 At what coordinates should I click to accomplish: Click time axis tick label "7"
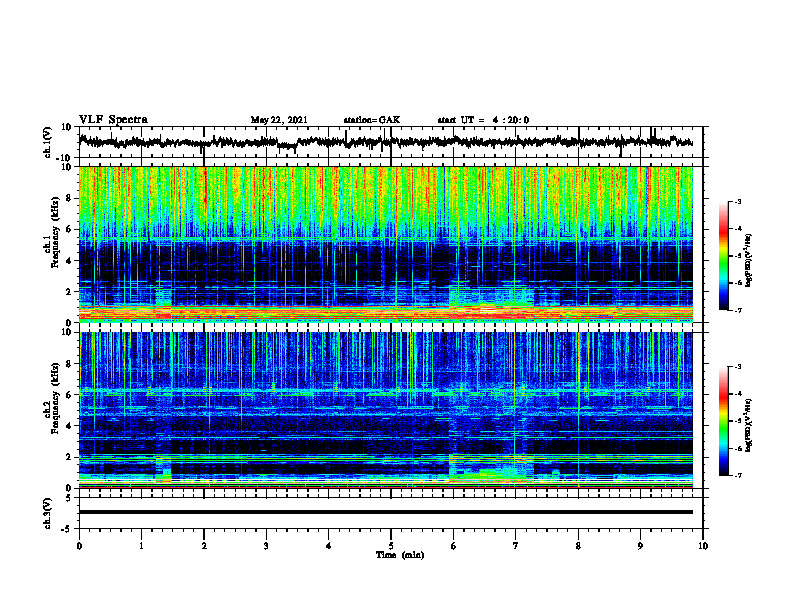(516, 546)
